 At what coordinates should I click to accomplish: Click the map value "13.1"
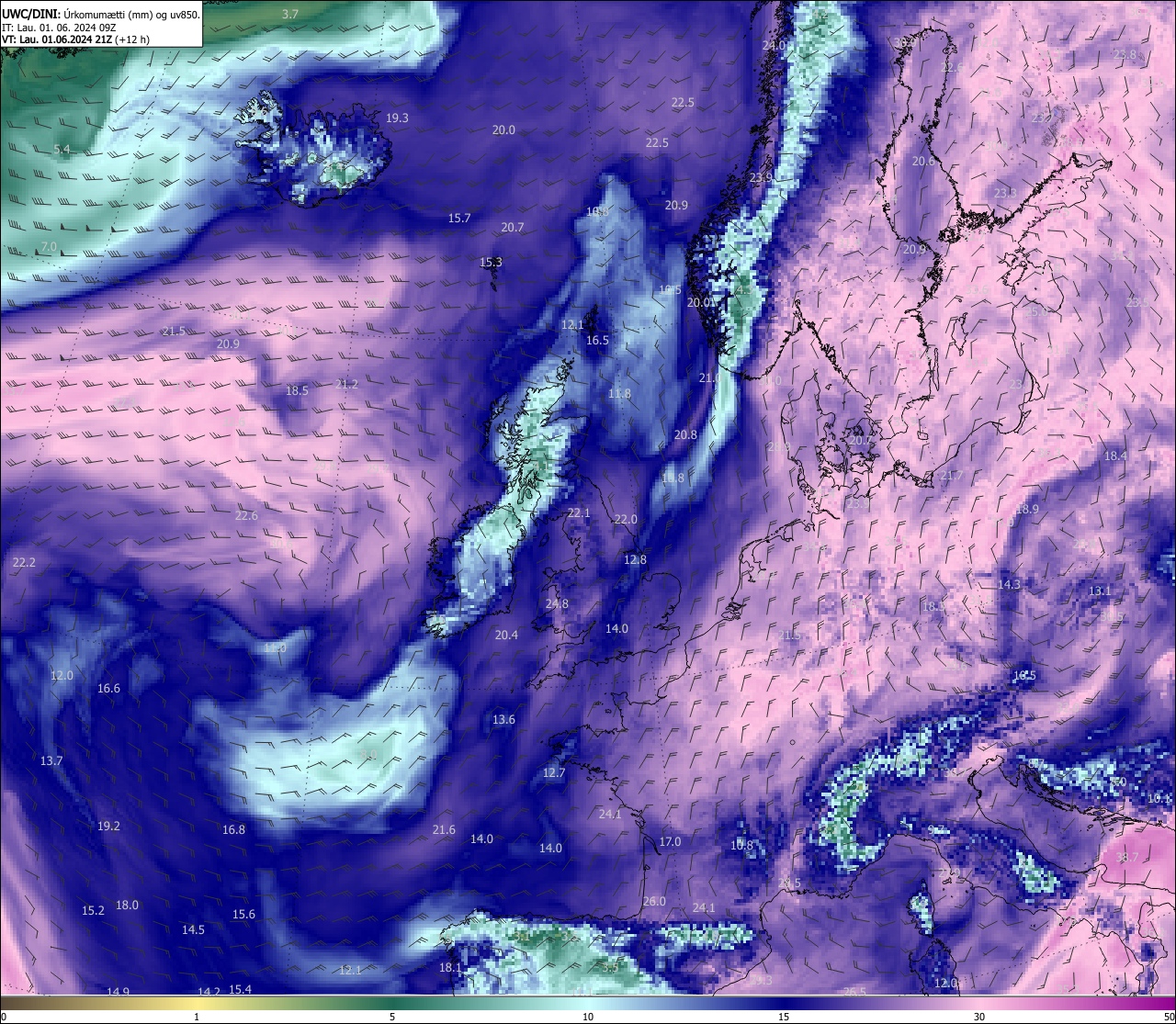click(x=1100, y=591)
